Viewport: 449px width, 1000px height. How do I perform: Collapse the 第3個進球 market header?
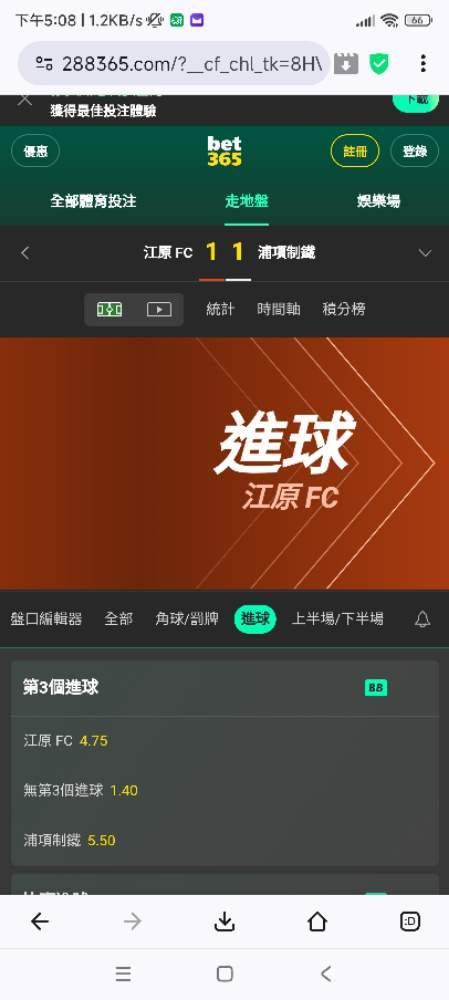pos(224,688)
